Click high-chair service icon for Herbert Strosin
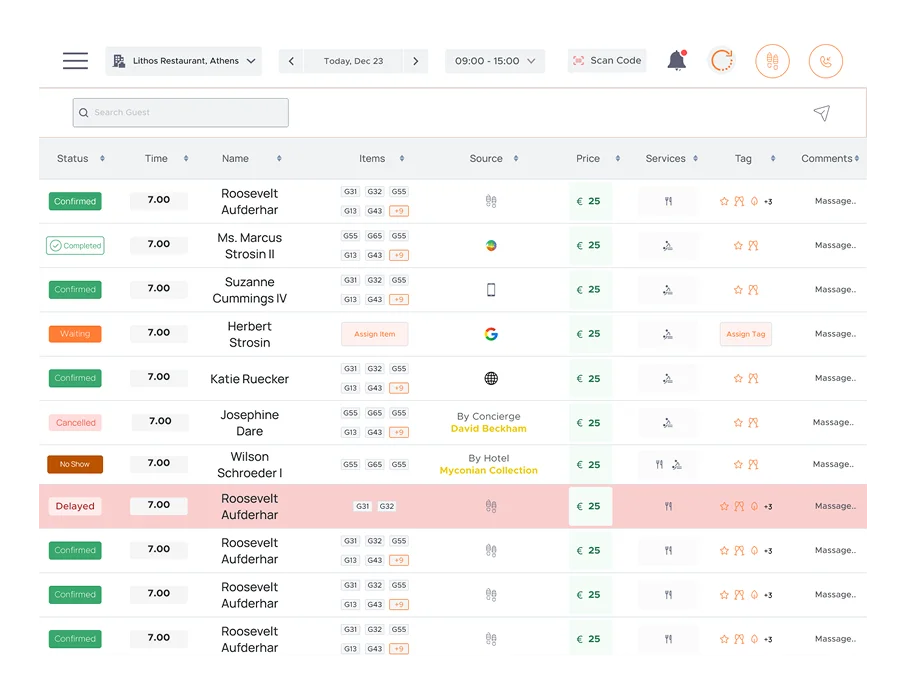906x690 pixels. pyautogui.click(x=667, y=335)
